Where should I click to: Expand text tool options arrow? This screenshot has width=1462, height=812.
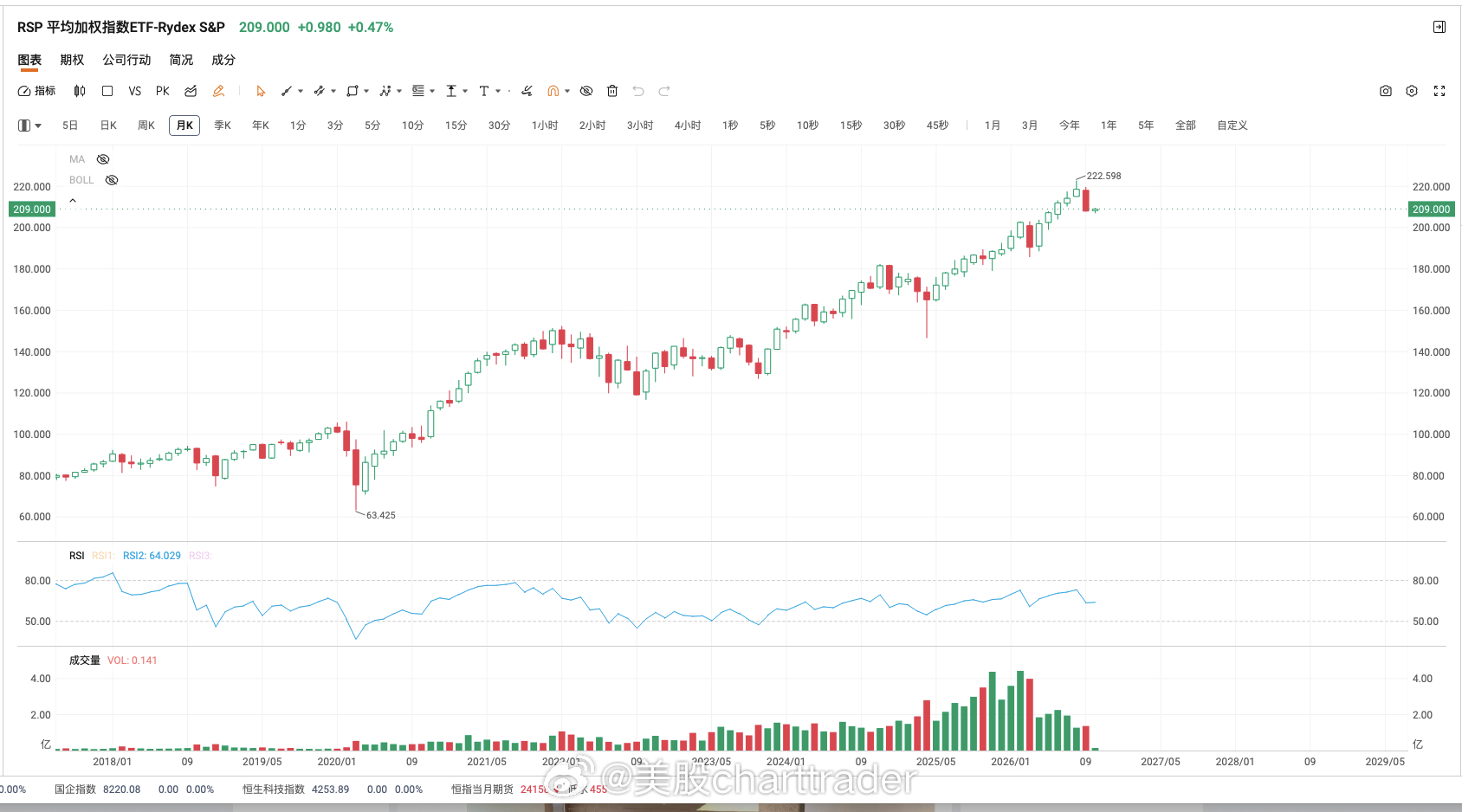(x=498, y=91)
